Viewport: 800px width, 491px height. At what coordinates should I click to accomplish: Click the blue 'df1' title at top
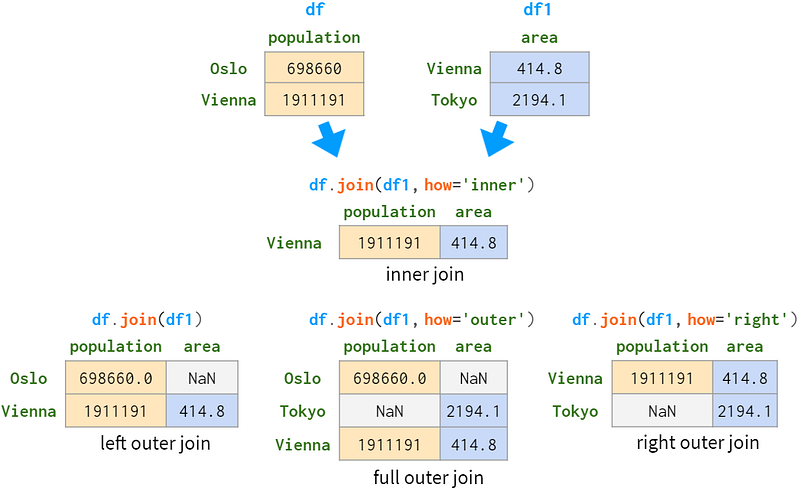537,9
